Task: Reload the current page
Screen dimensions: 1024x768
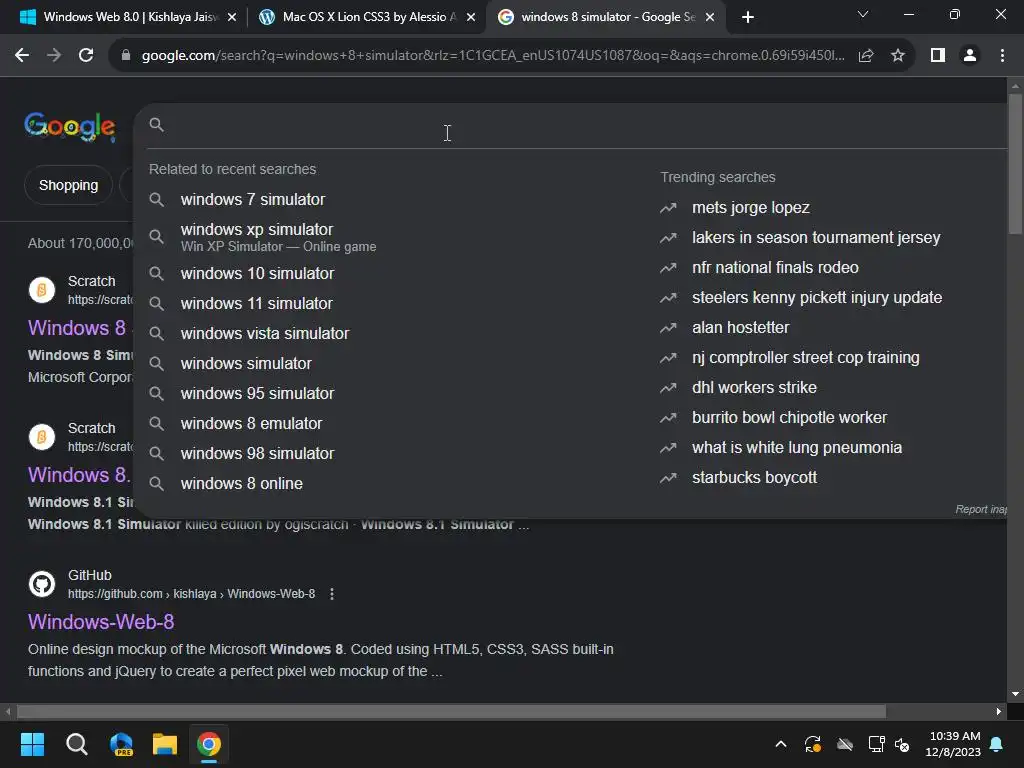Action: pos(86,56)
